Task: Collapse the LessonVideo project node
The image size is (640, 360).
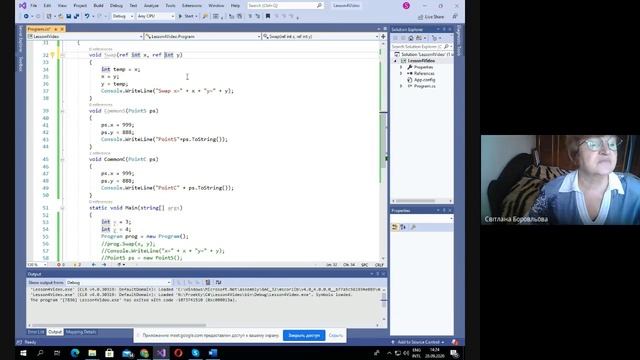Action: point(395,61)
